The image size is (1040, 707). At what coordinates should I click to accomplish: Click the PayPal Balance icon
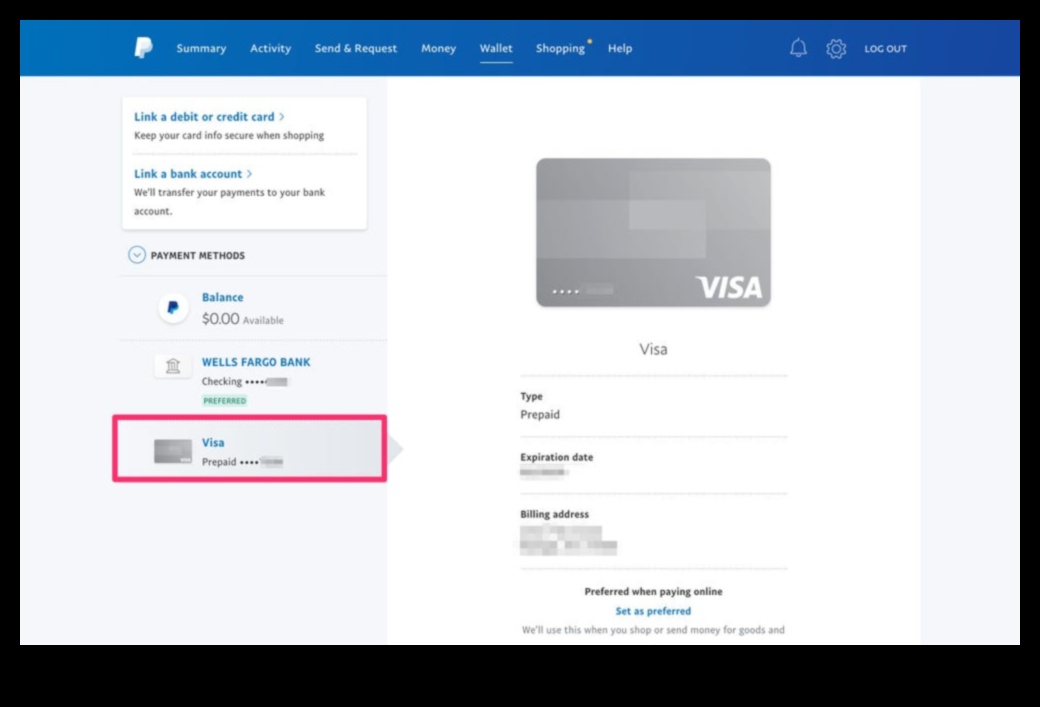point(173,308)
